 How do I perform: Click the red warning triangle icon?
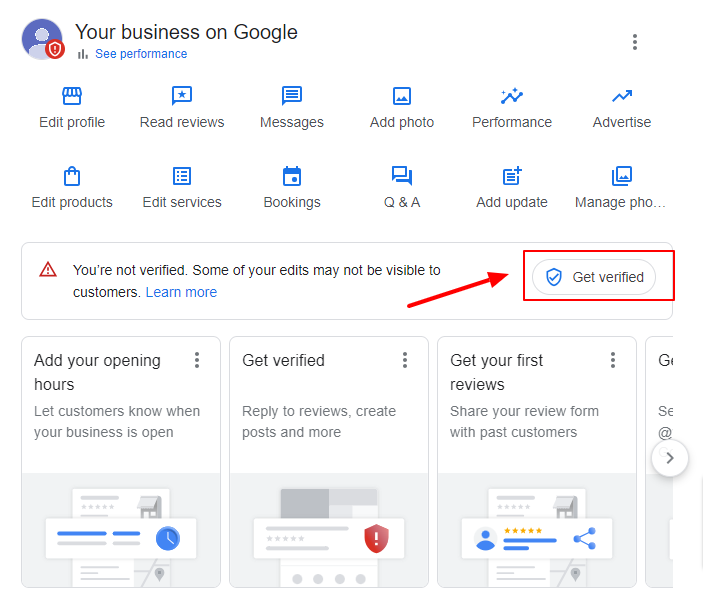click(x=48, y=270)
